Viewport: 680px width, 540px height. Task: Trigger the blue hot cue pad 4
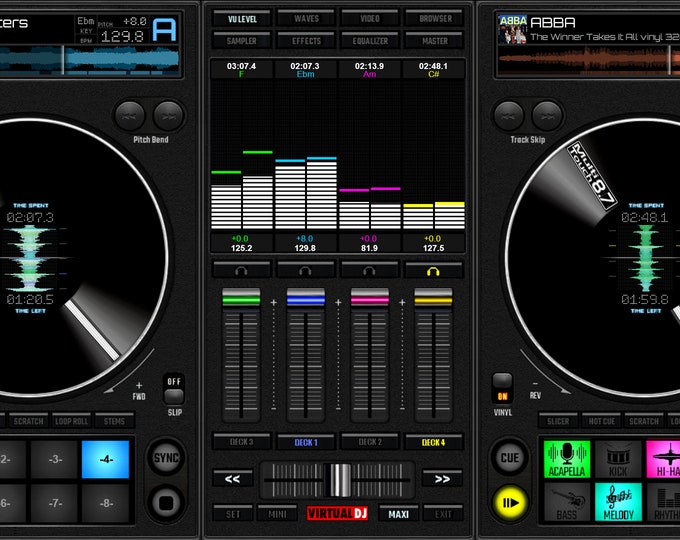pyautogui.click(x=105, y=459)
